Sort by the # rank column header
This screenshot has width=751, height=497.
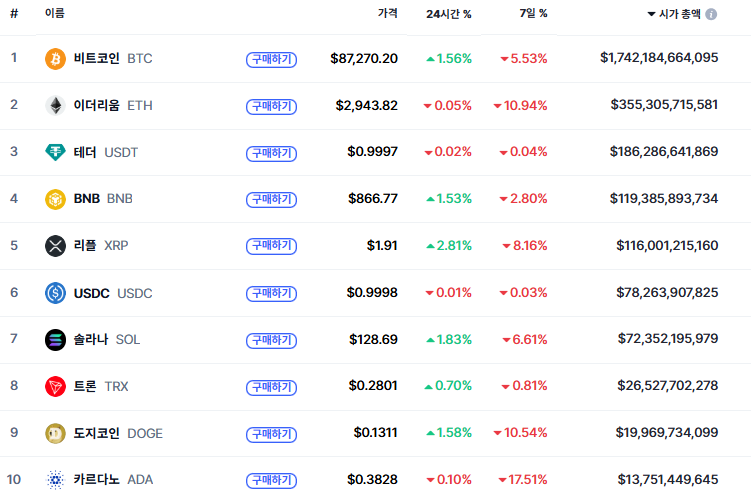[x=14, y=14]
